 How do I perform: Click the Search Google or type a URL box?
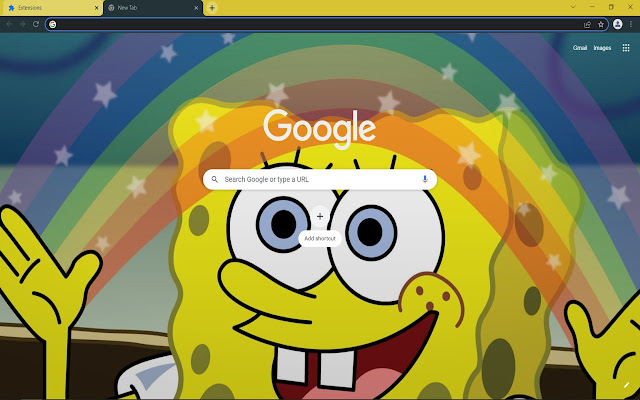click(x=320, y=179)
